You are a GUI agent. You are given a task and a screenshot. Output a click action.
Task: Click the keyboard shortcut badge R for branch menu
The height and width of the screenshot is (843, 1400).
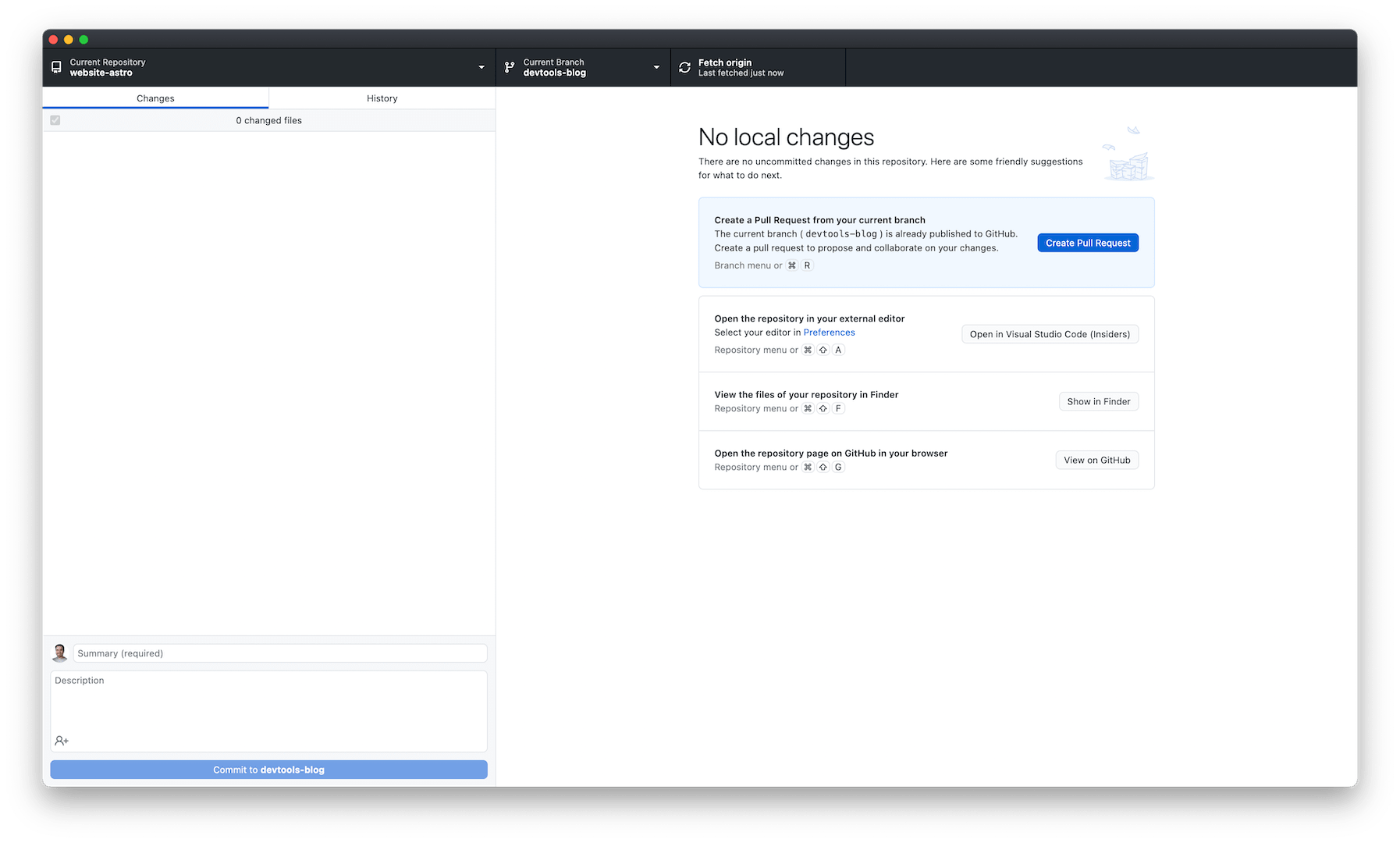807,265
